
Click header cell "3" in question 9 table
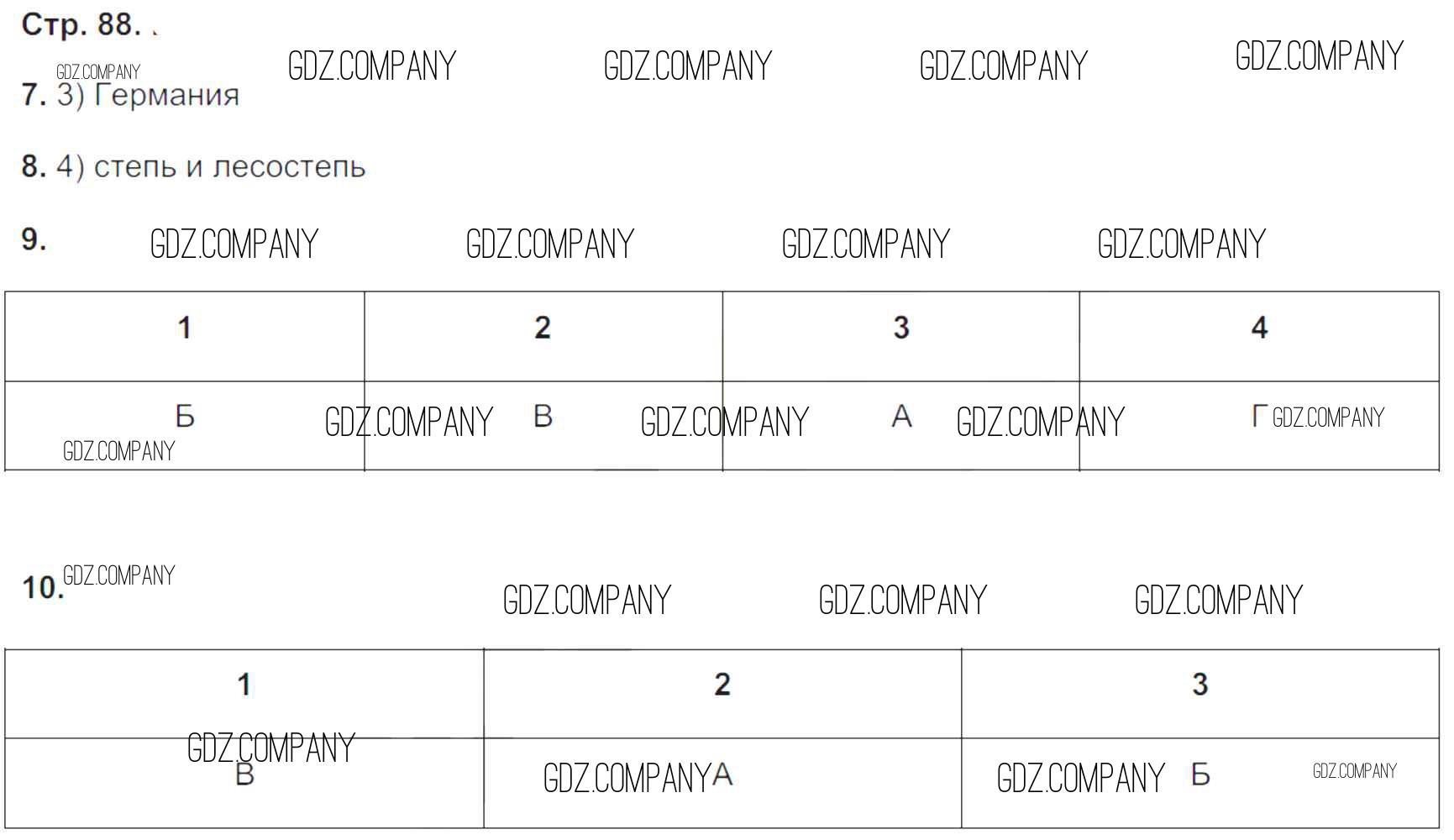coord(901,328)
